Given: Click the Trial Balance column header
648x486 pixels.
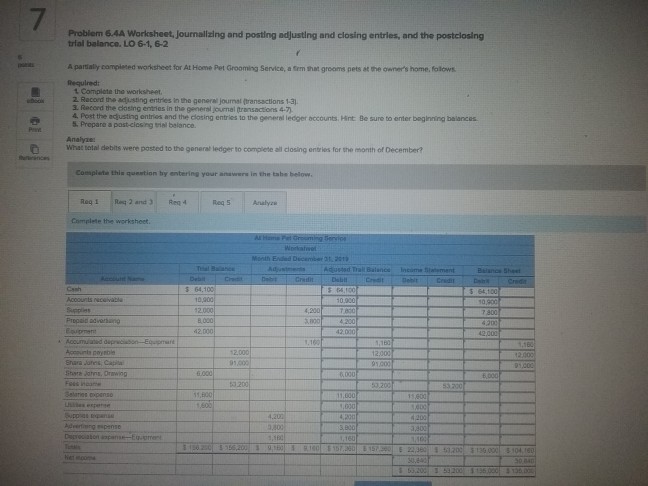Looking at the screenshot, I should pyautogui.click(x=215, y=269).
